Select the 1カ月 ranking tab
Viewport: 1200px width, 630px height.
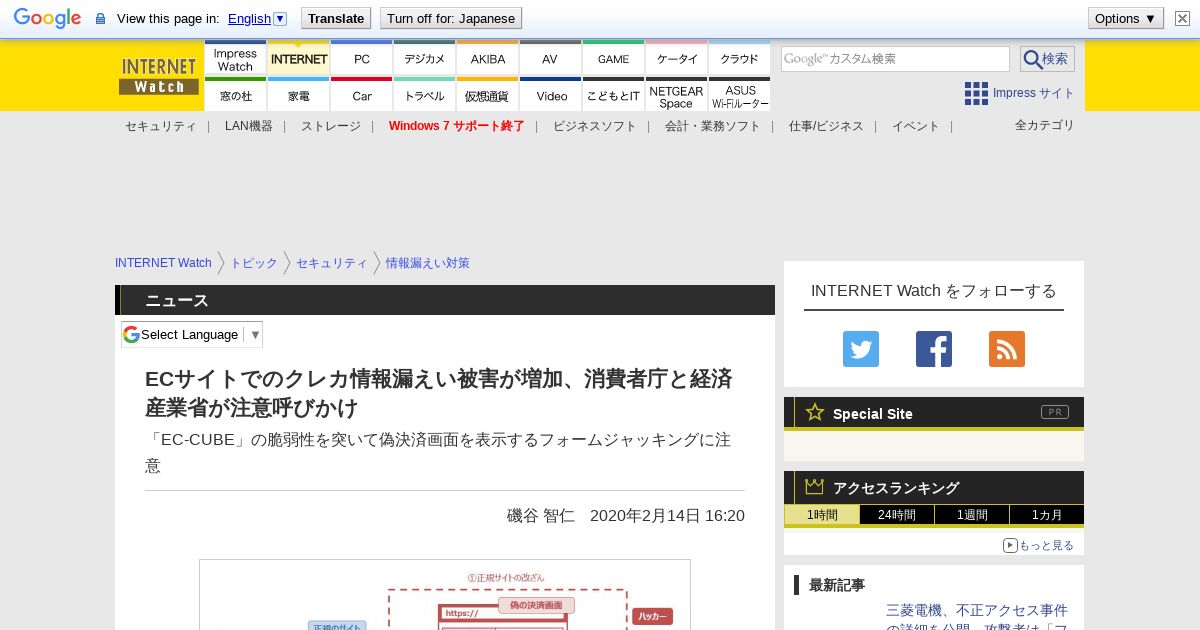tap(1047, 515)
